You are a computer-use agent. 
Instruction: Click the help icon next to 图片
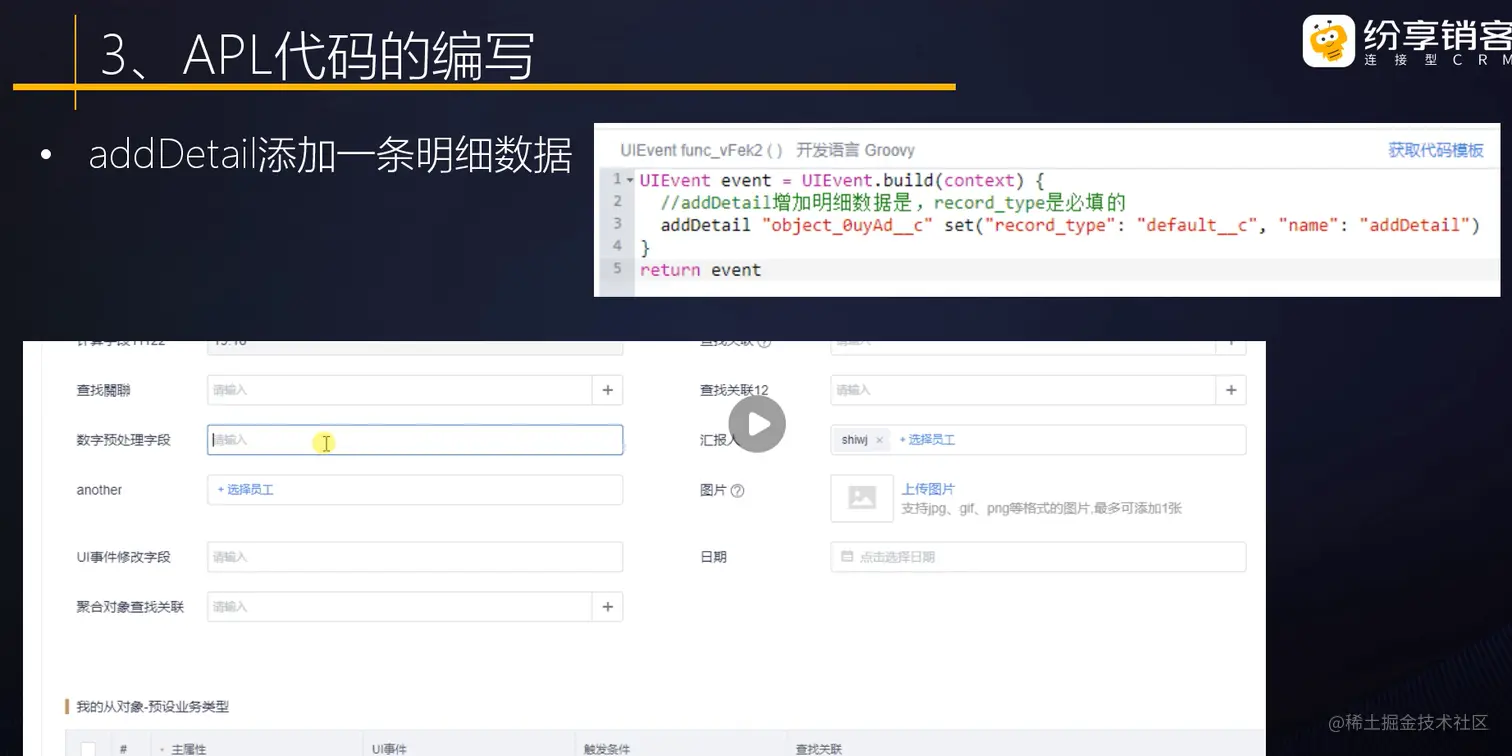click(738, 491)
